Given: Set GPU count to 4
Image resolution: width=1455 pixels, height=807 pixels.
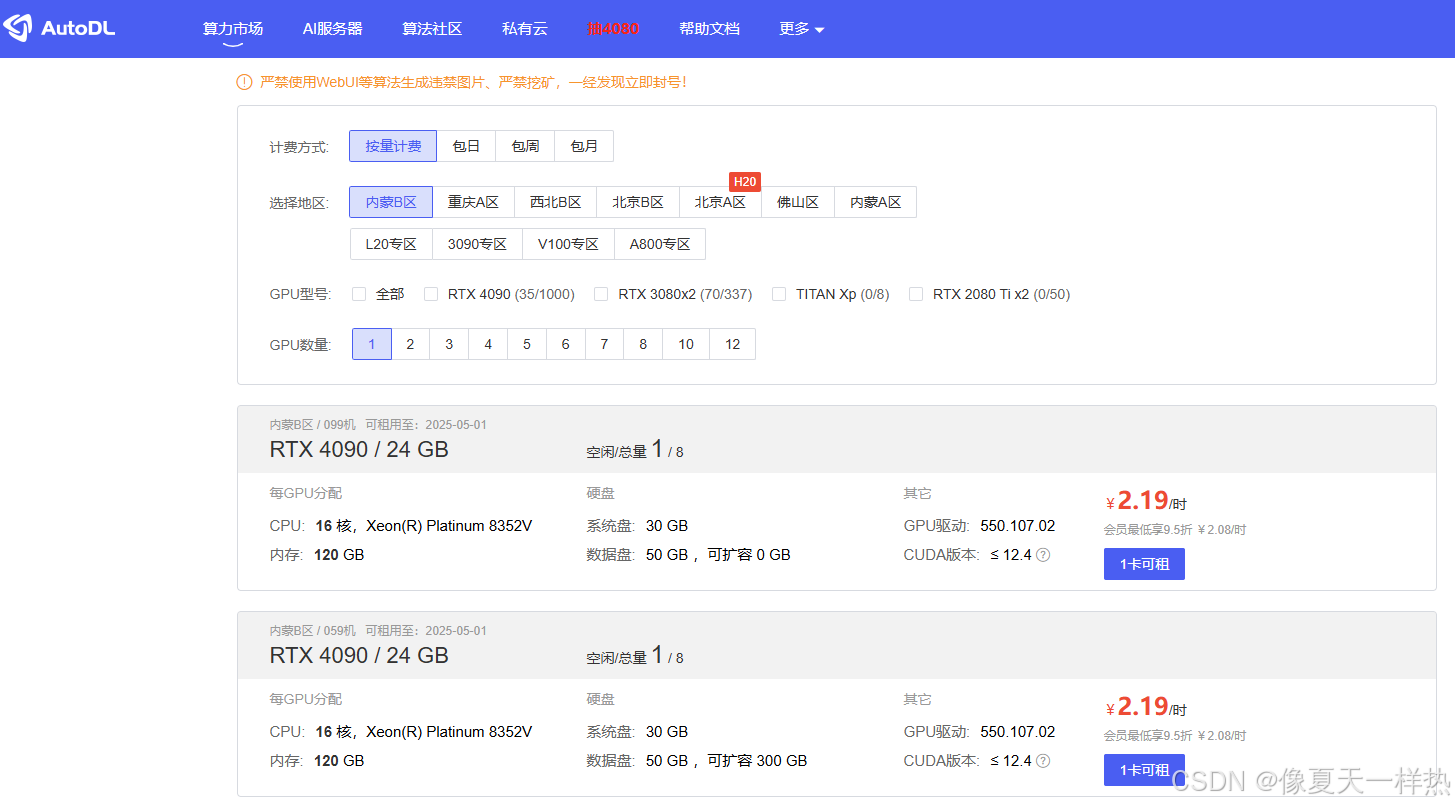Looking at the screenshot, I should click(x=488, y=344).
